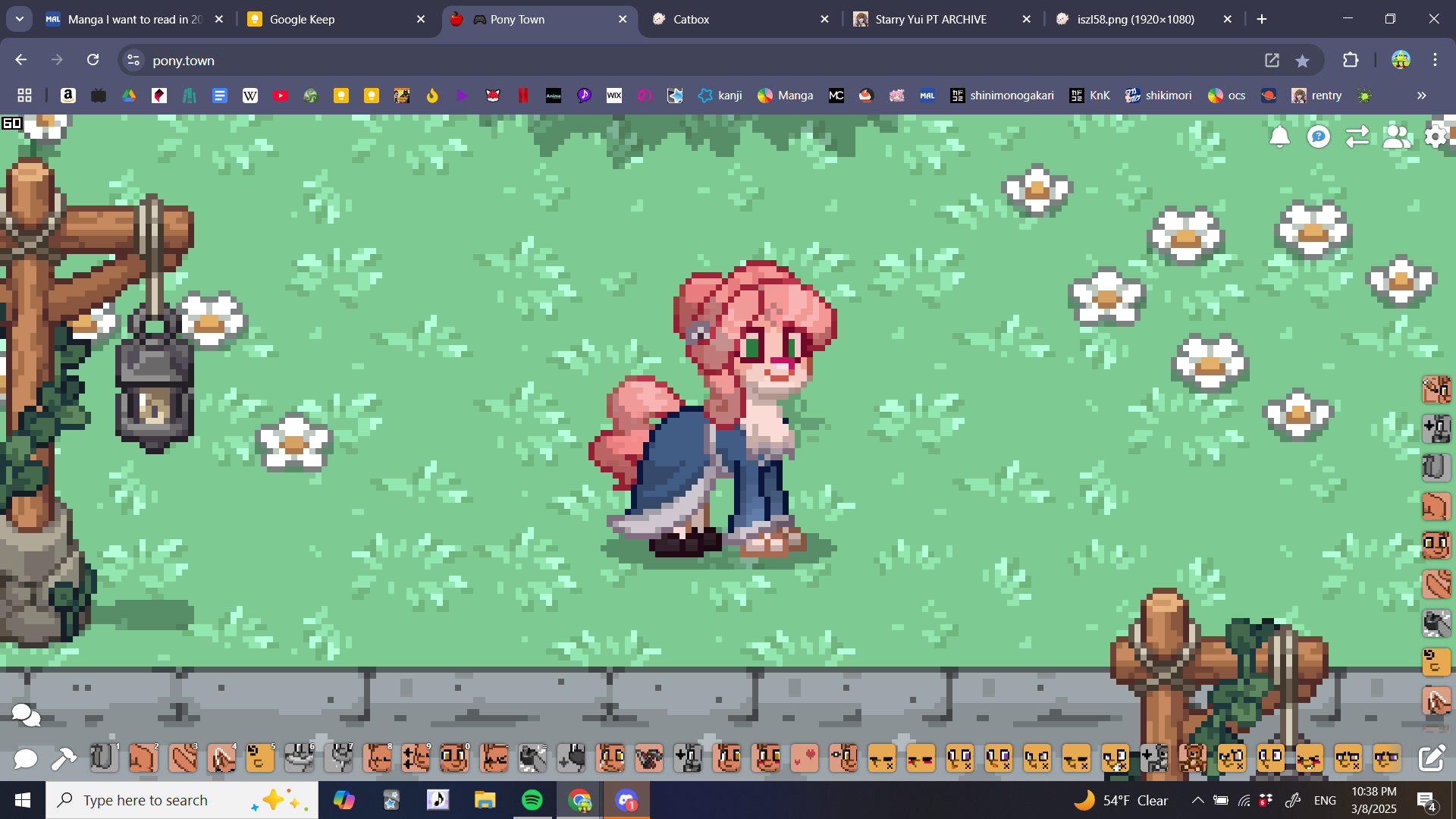Open the friends list people icon
The width and height of the screenshot is (1456, 819).
pyautogui.click(x=1396, y=136)
